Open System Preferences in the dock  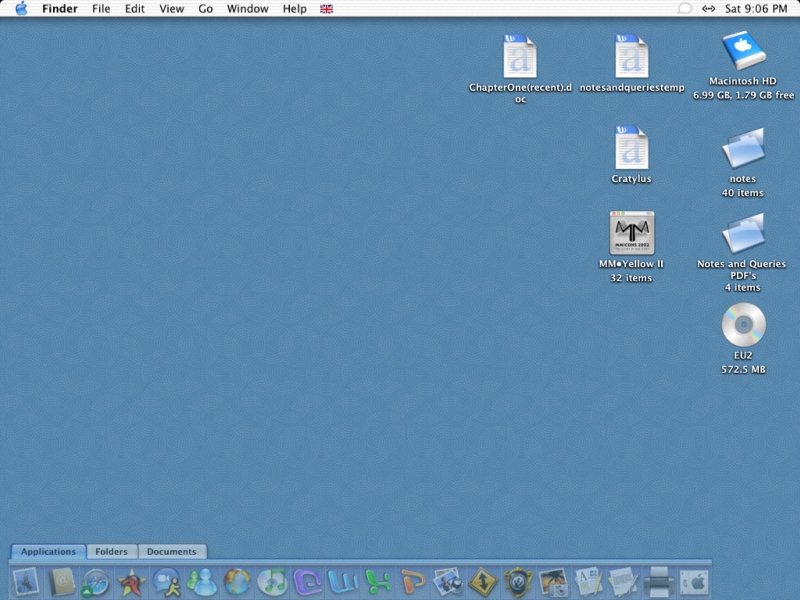click(x=694, y=582)
